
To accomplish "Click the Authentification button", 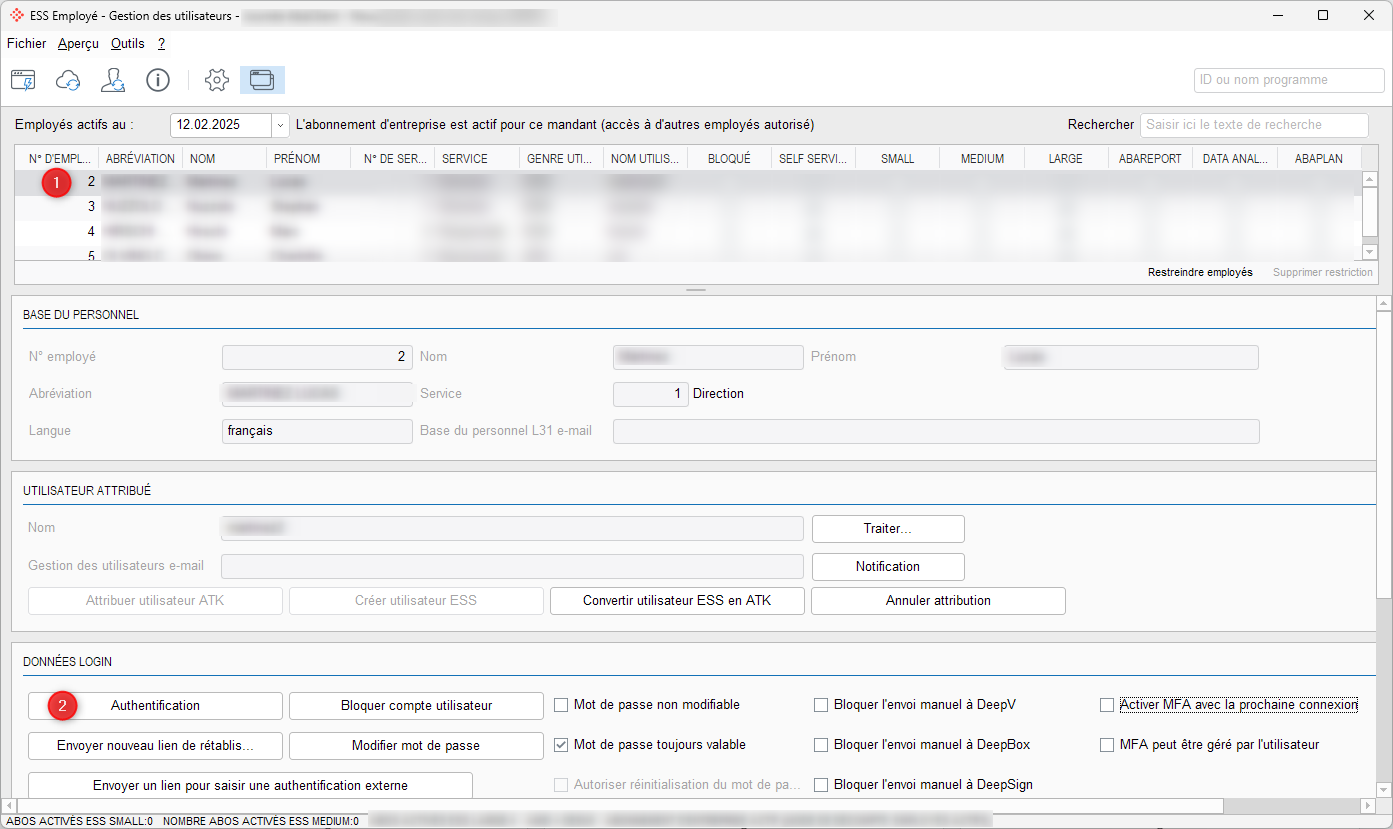I will [x=155, y=706].
